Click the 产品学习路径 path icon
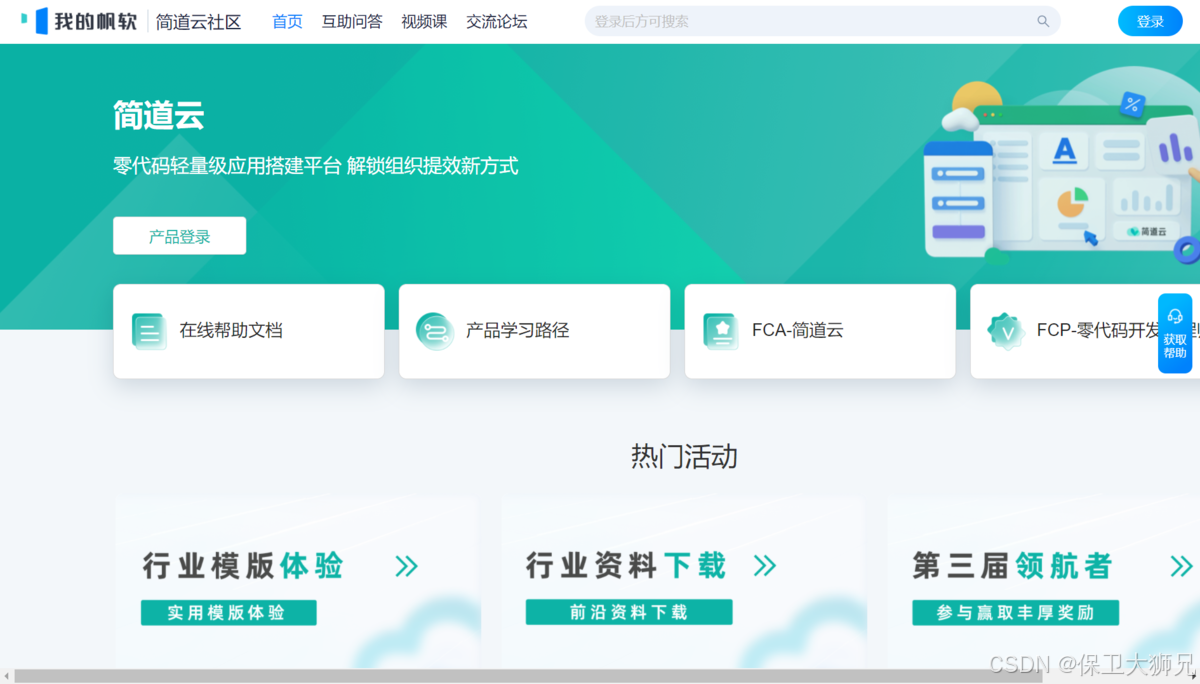Viewport: 1200px width, 684px height. pyautogui.click(x=435, y=331)
